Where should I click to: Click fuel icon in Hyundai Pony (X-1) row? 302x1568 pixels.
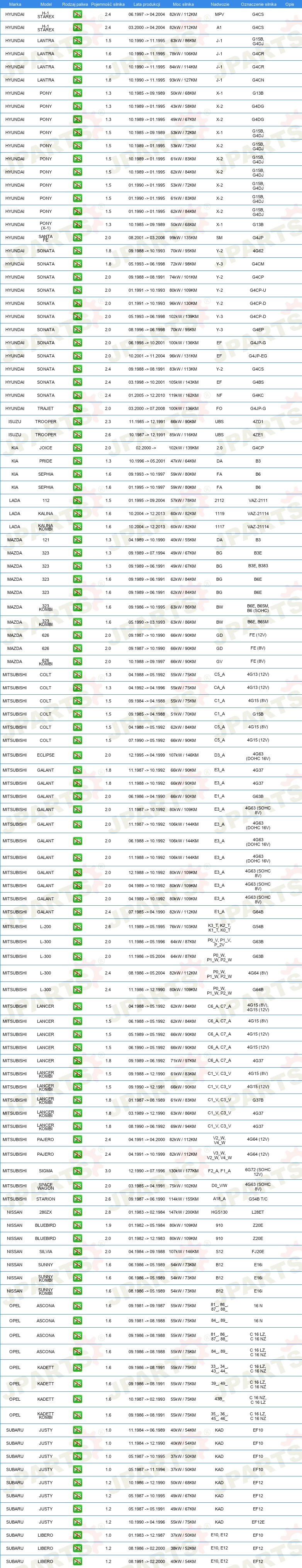coord(77,224)
